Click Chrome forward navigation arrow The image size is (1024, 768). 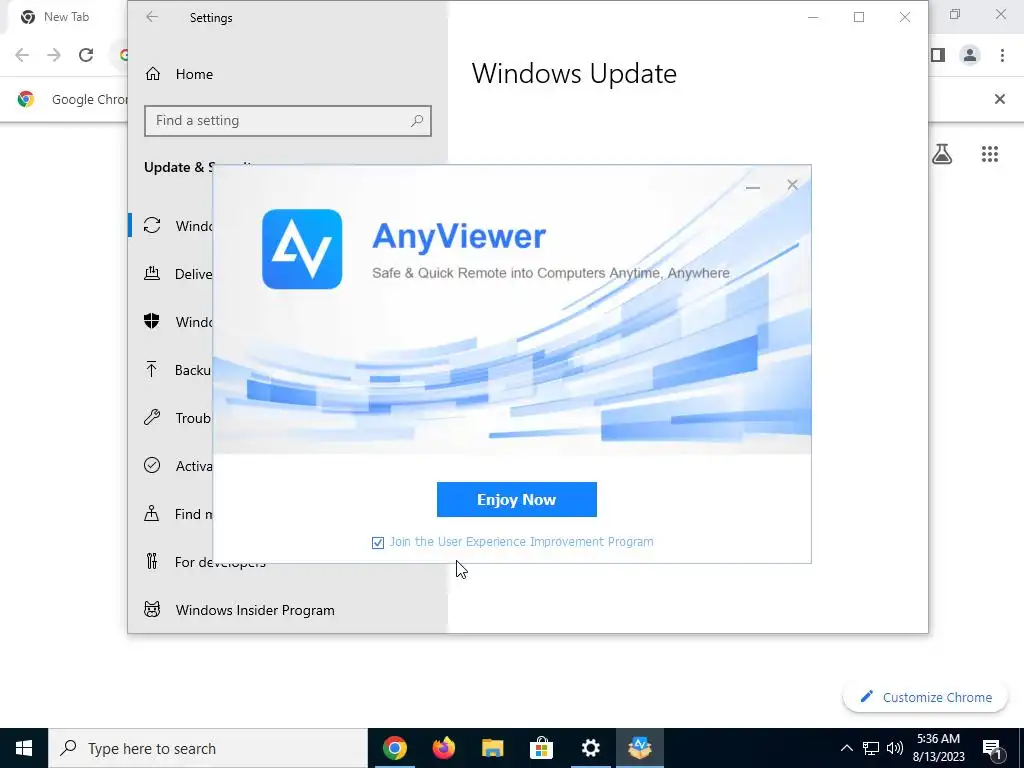point(54,55)
